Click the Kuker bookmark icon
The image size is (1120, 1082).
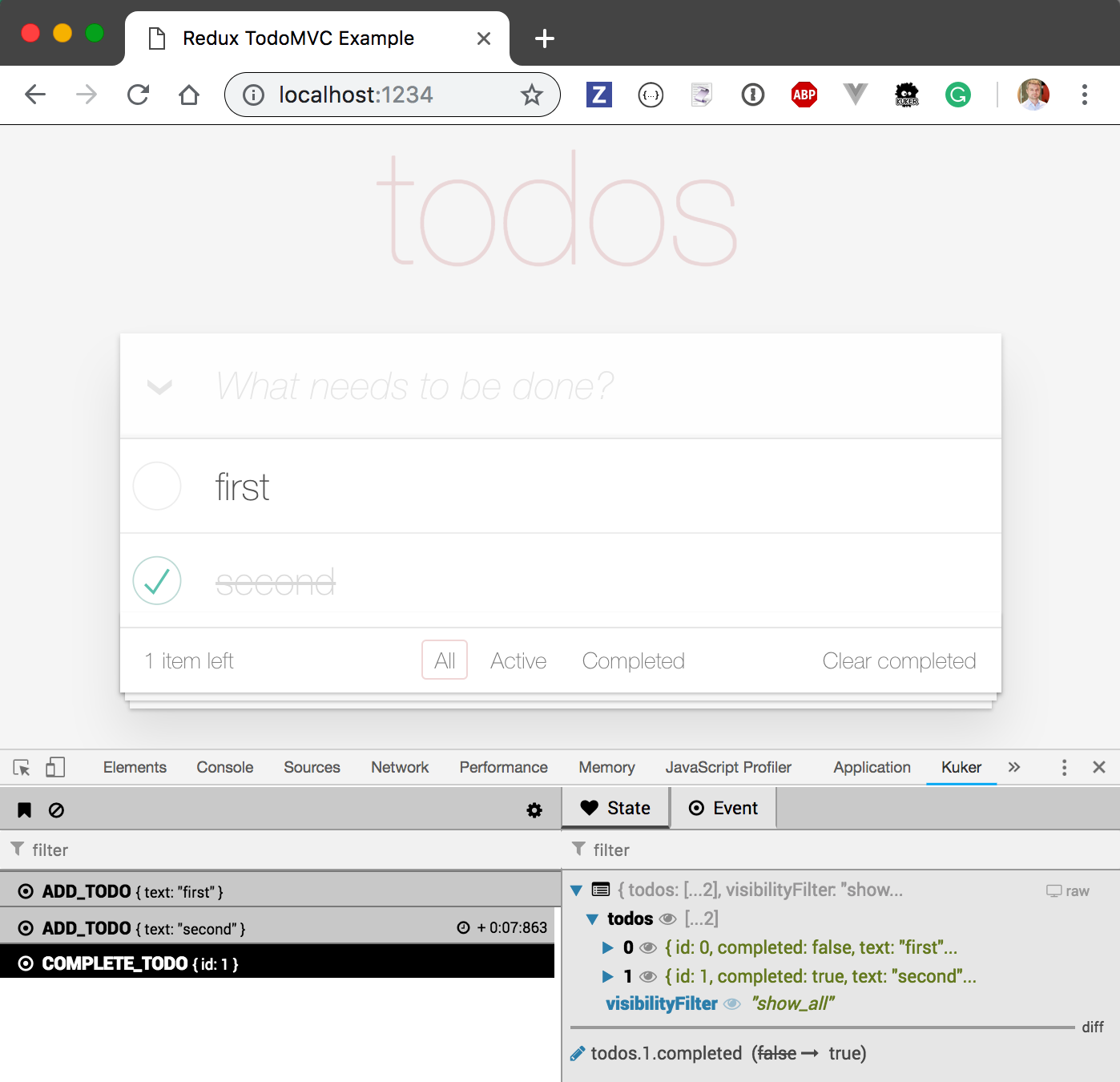(24, 810)
